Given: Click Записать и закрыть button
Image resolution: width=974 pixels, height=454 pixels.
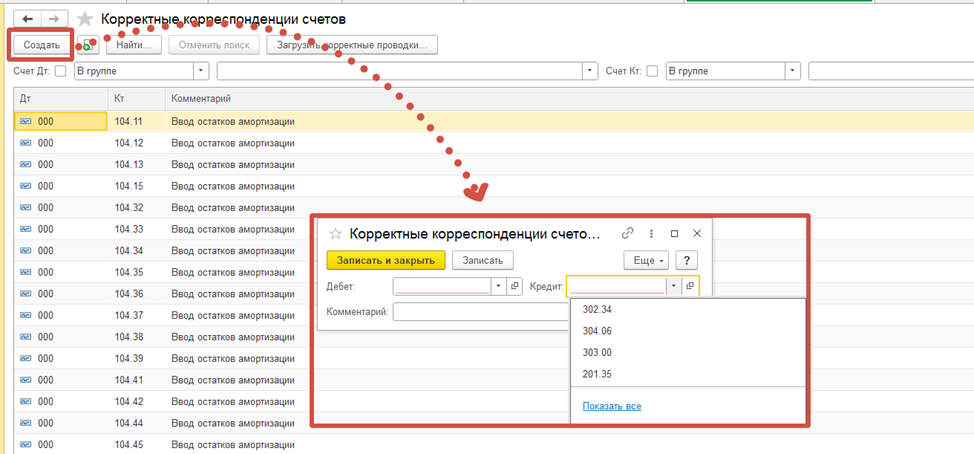Looking at the screenshot, I should point(386,260).
